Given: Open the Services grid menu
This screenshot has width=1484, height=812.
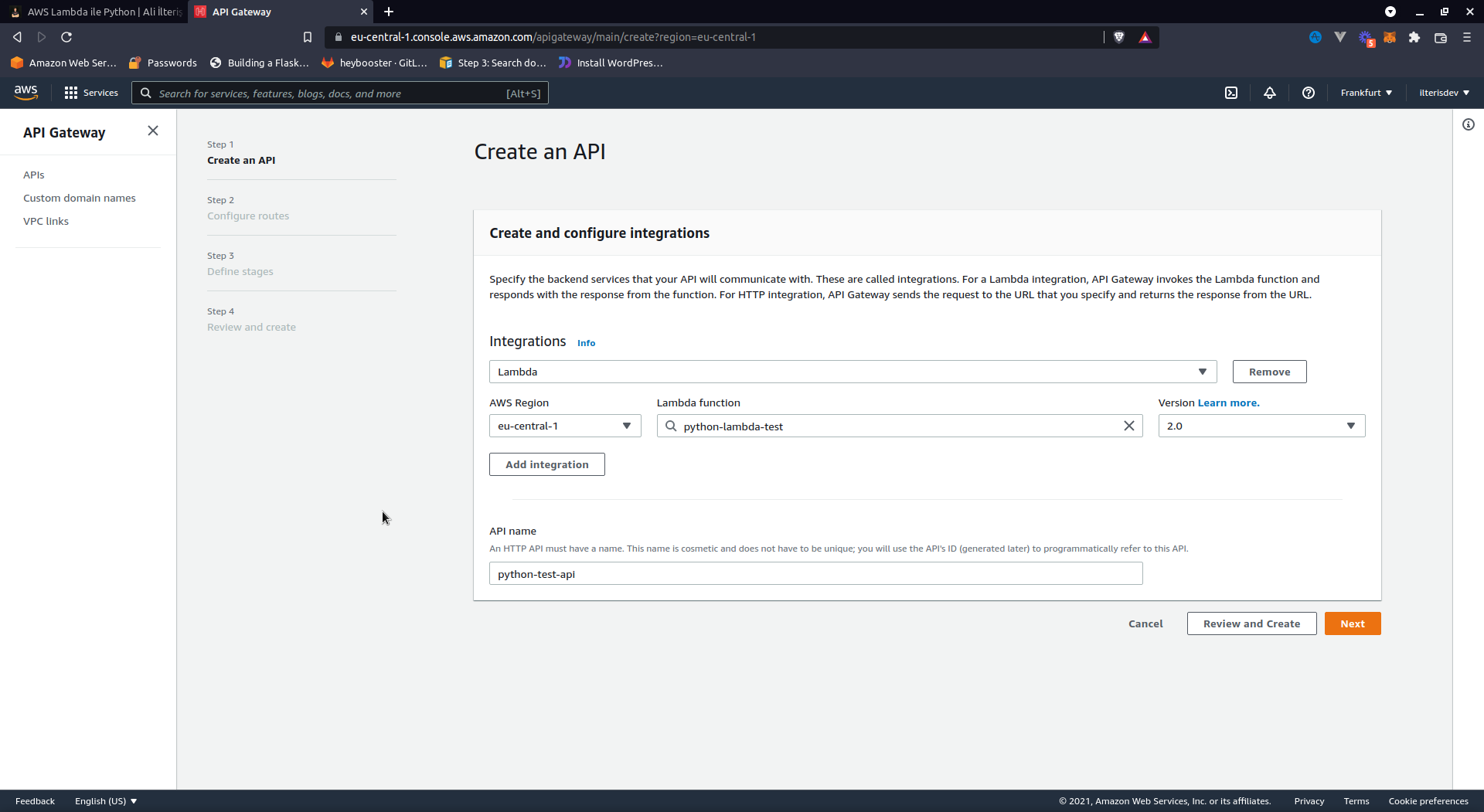Looking at the screenshot, I should [91, 93].
